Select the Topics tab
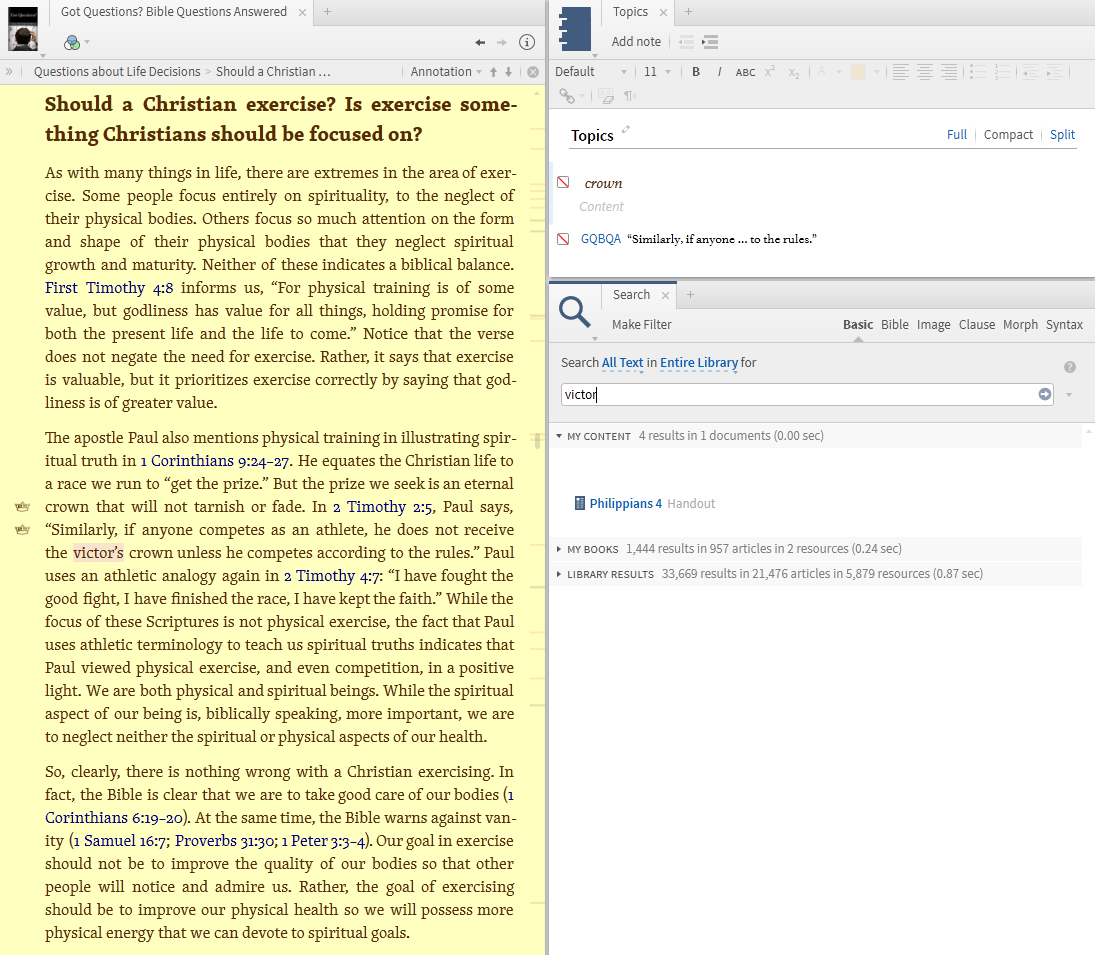1095x955 pixels. (630, 12)
